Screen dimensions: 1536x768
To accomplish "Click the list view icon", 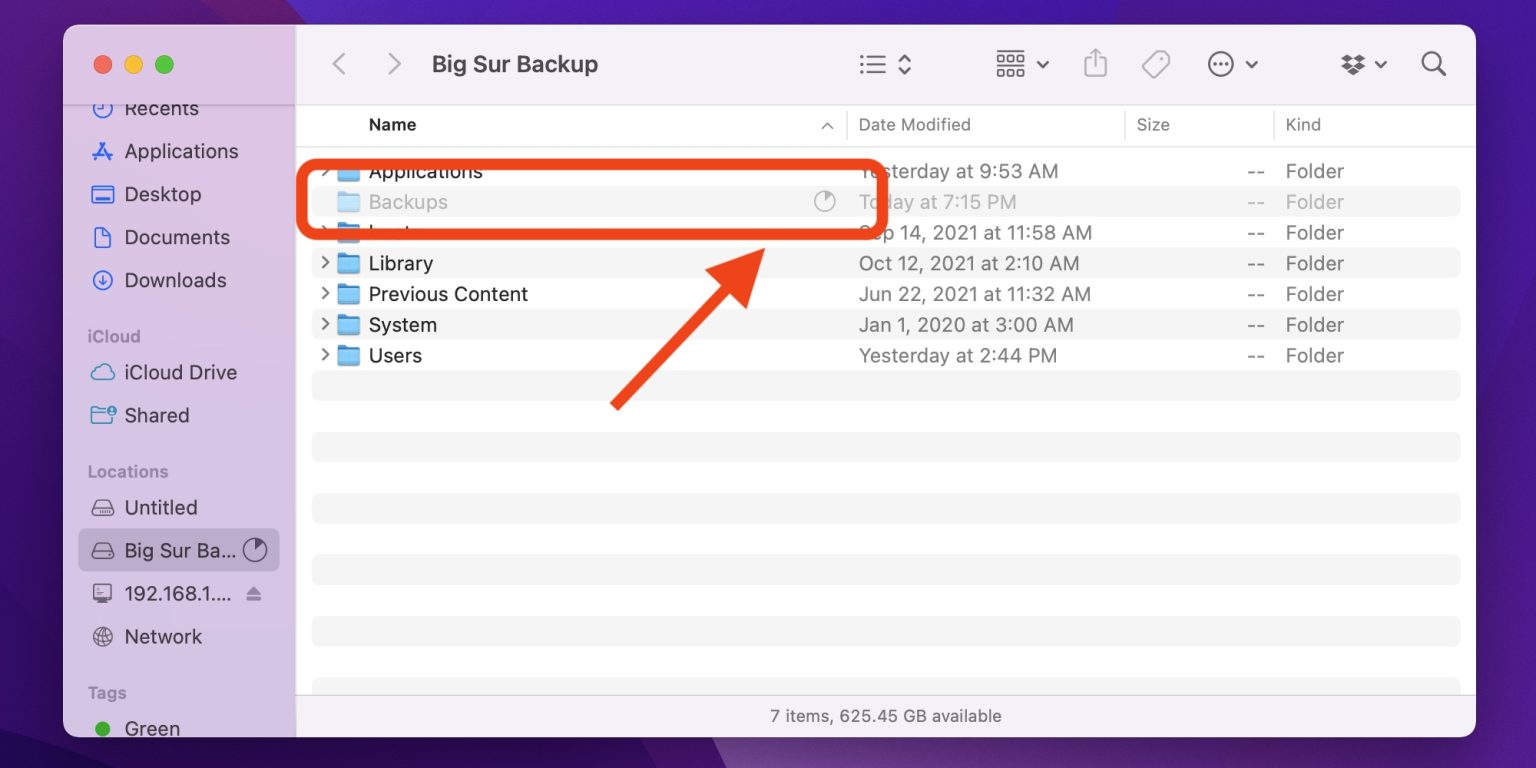I will click(872, 63).
